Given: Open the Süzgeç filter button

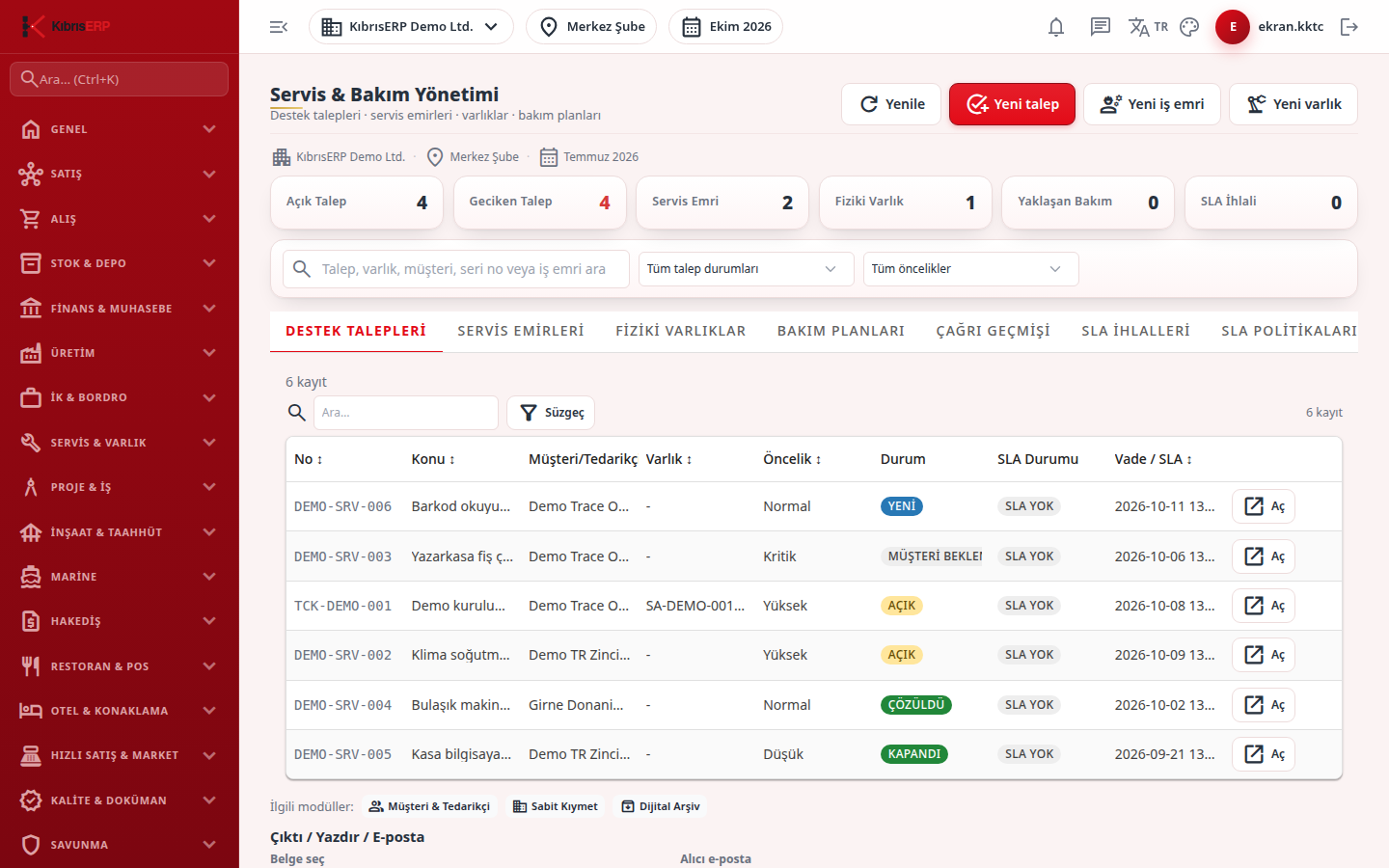Looking at the screenshot, I should point(551,413).
